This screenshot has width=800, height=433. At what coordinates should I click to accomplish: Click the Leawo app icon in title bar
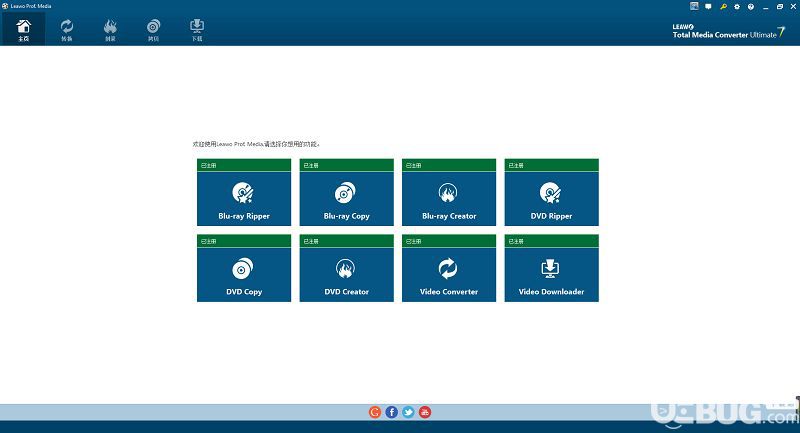pos(5,6)
